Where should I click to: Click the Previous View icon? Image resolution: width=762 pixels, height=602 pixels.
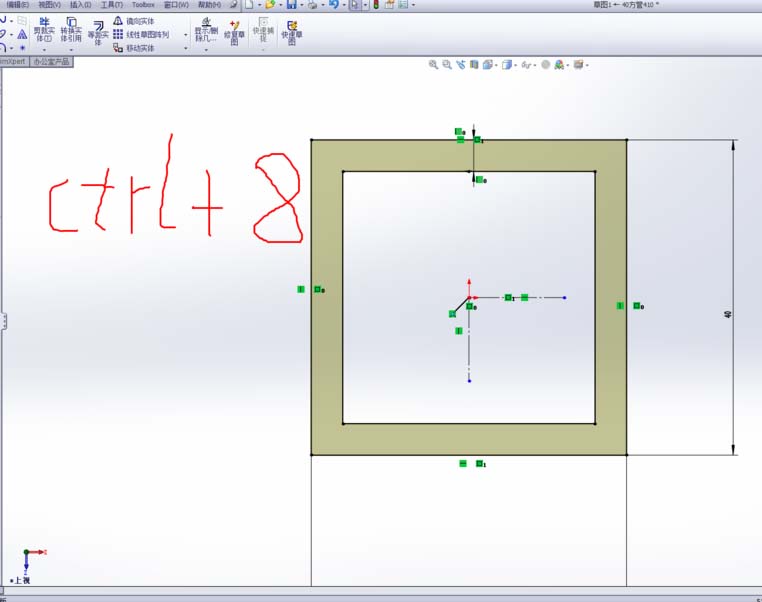click(x=460, y=65)
